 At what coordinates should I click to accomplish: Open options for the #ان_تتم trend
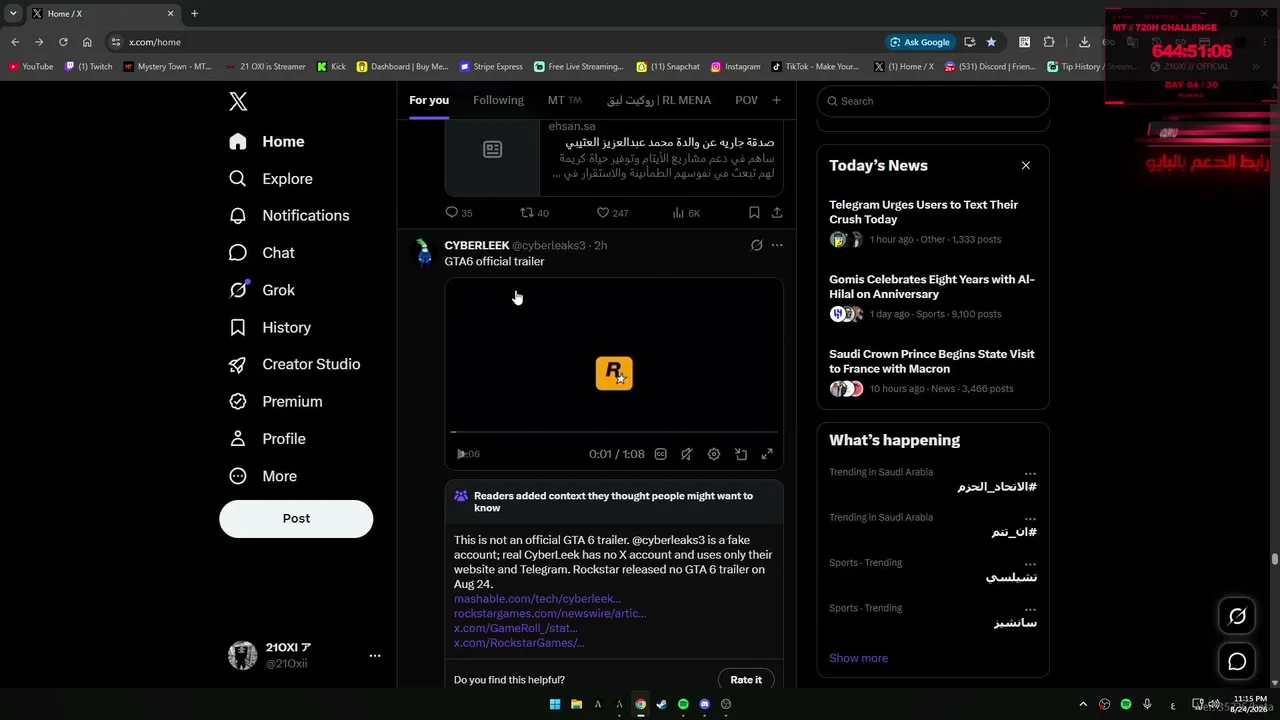point(1030,518)
